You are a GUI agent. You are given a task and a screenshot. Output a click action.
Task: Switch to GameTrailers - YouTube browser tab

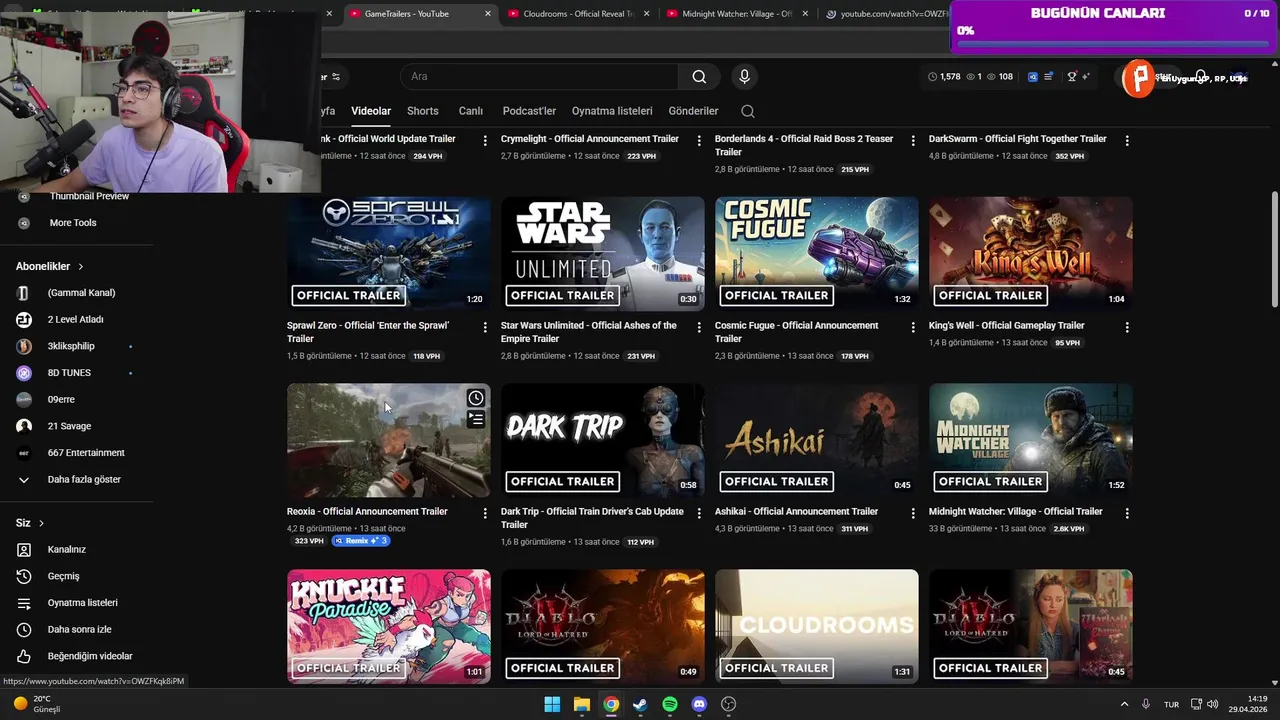(x=420, y=14)
